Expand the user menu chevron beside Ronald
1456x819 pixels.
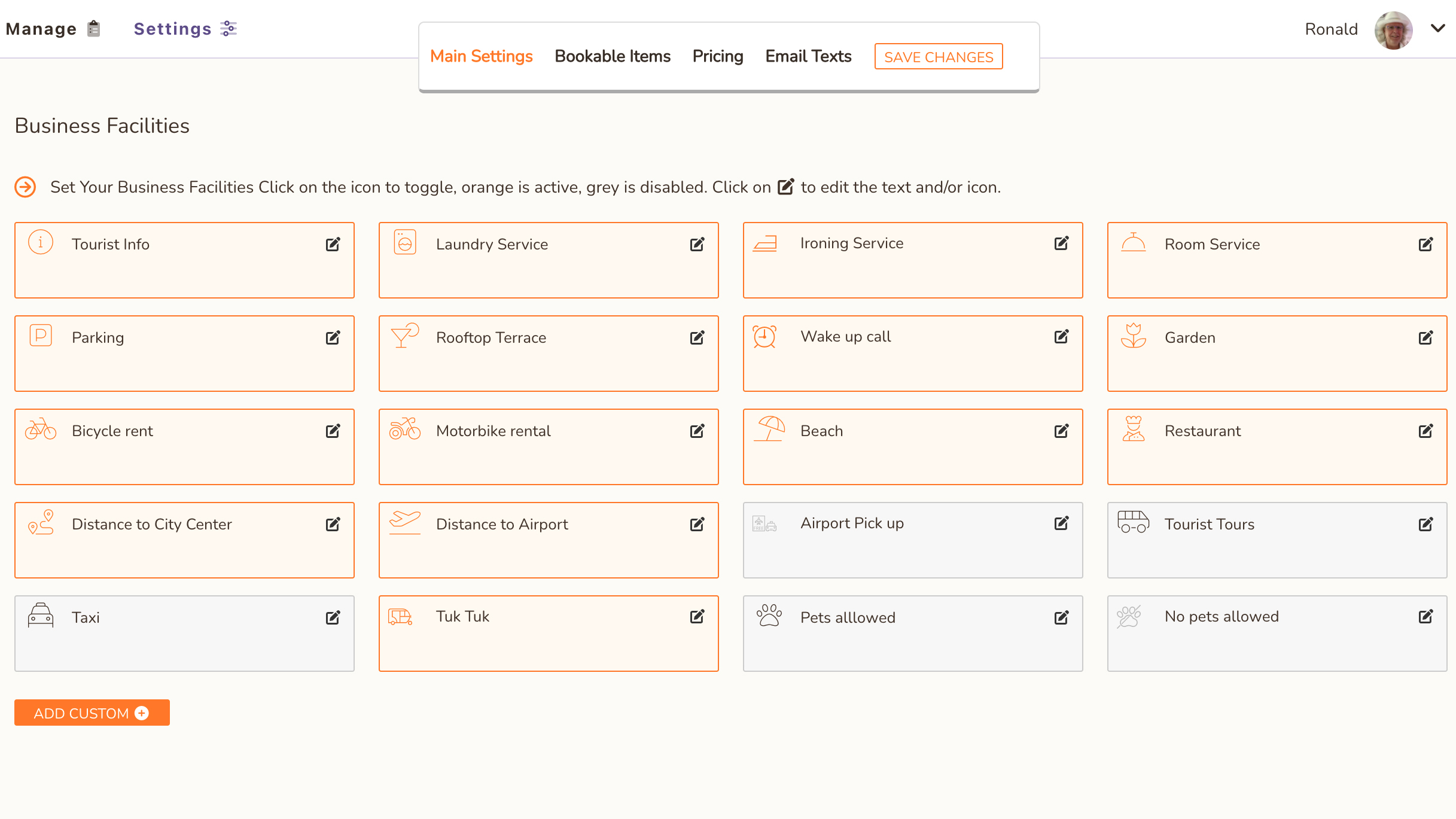point(1438,28)
